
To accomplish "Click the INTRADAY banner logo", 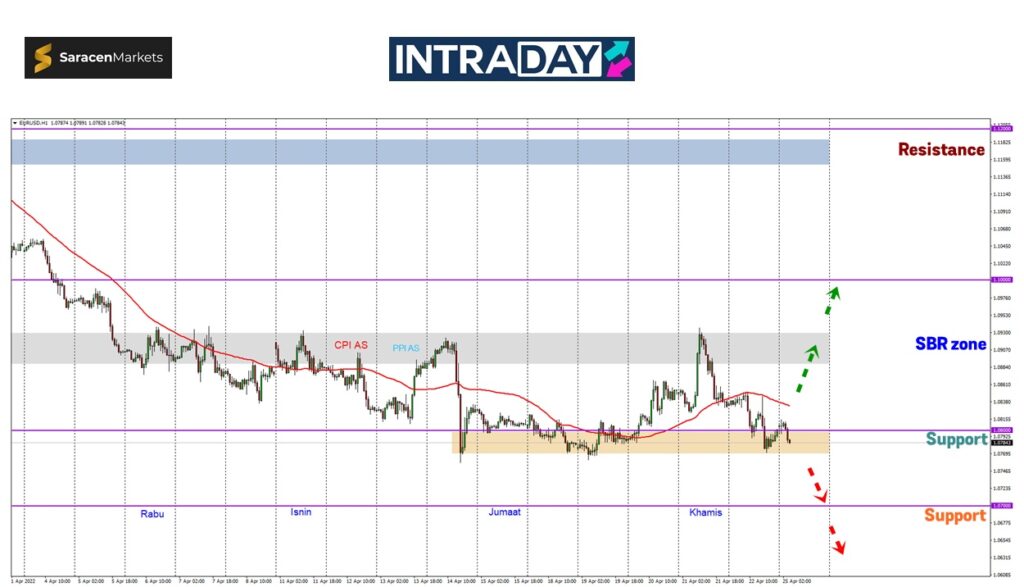I will pyautogui.click(x=511, y=59).
